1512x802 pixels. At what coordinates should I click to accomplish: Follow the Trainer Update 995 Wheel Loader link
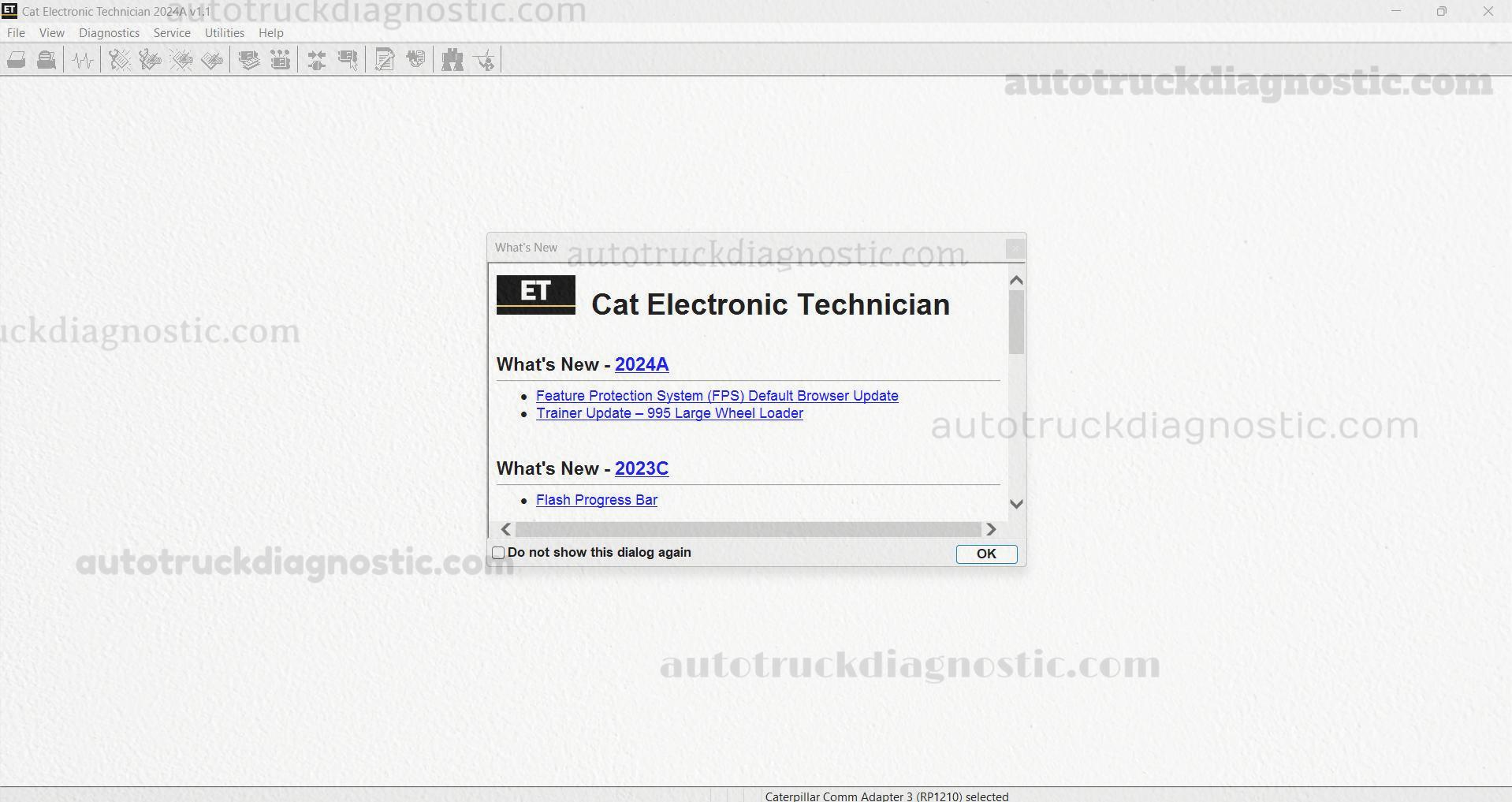tap(669, 413)
